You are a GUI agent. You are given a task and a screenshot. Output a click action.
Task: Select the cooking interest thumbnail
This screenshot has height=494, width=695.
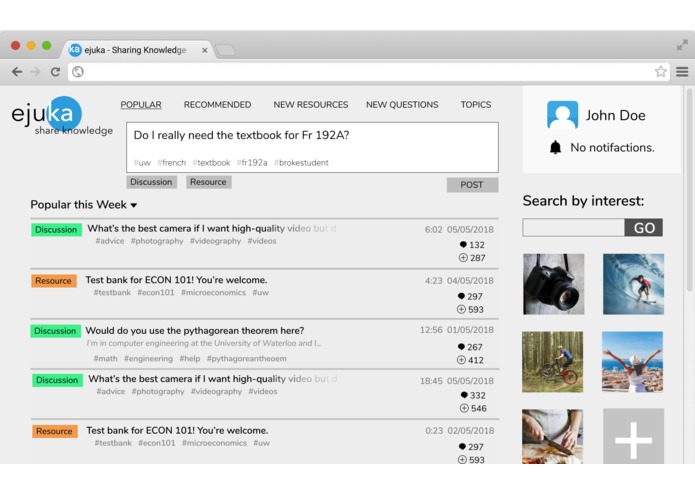552,436
